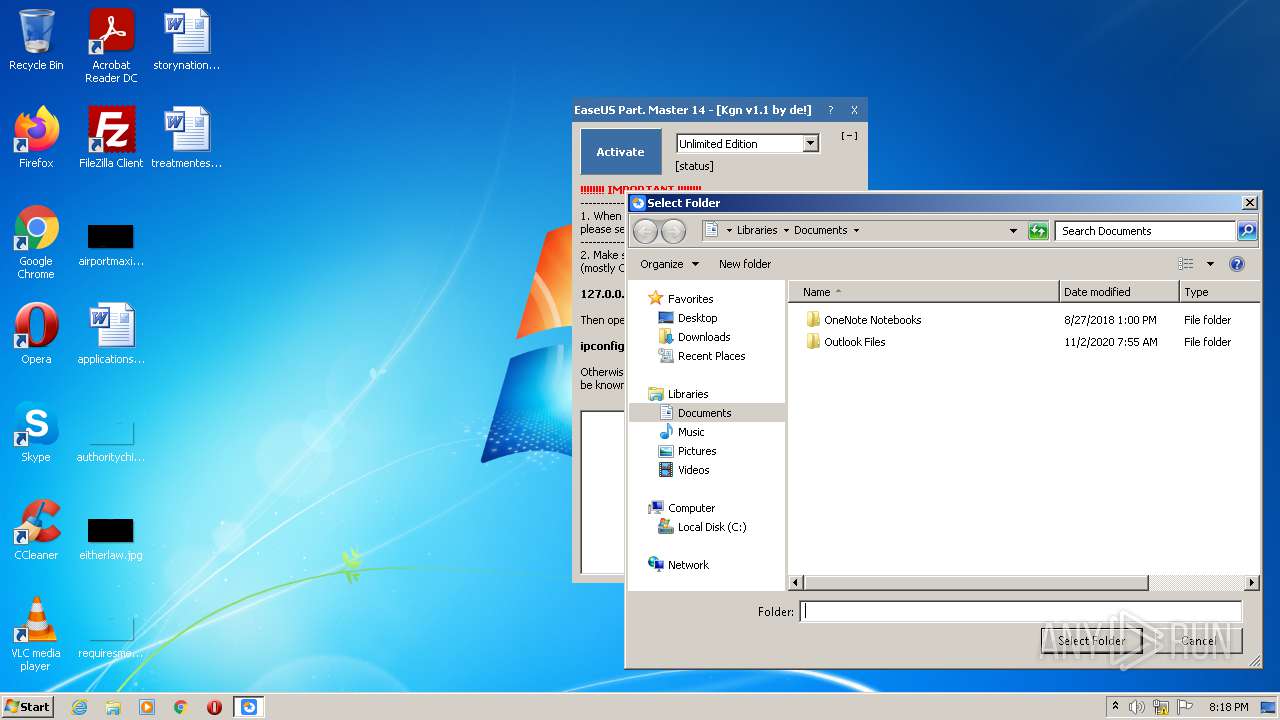Screen dimensions: 1280x720
Task: Click the Chrome icon in taskbar
Action: 180,707
